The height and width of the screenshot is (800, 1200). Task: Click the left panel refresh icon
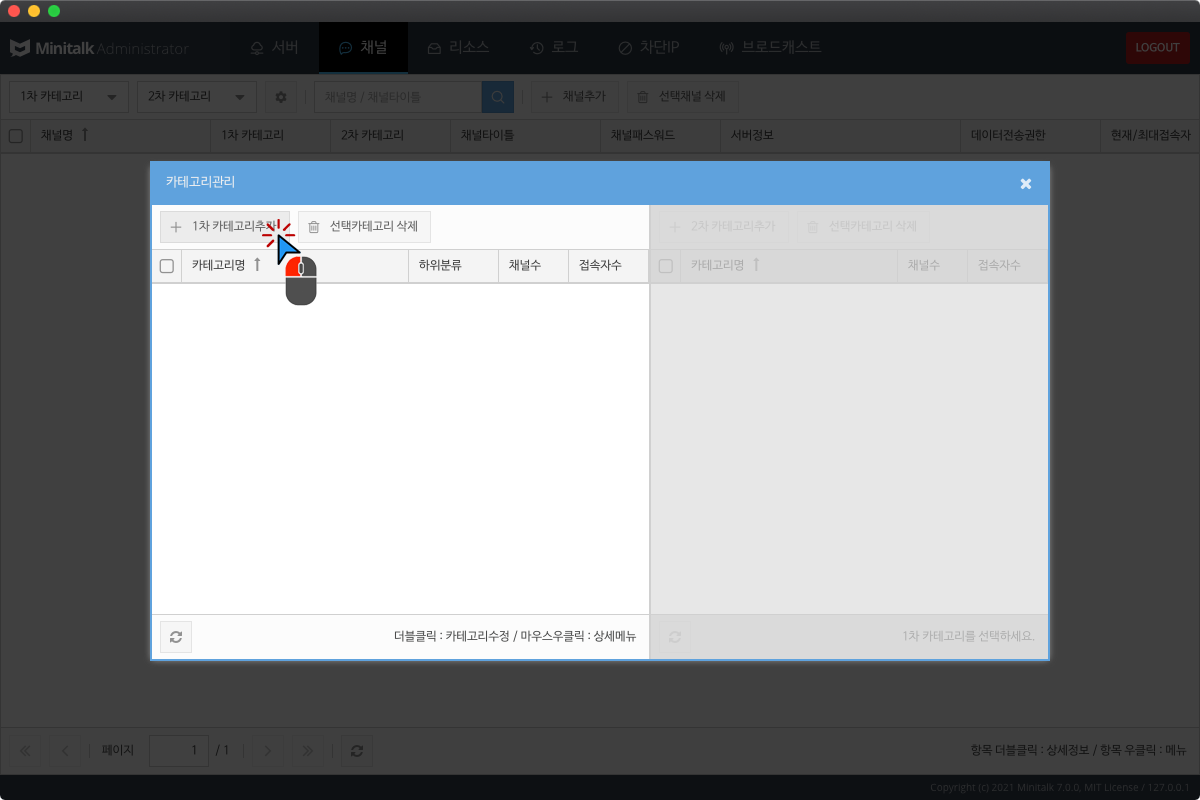click(x=176, y=637)
